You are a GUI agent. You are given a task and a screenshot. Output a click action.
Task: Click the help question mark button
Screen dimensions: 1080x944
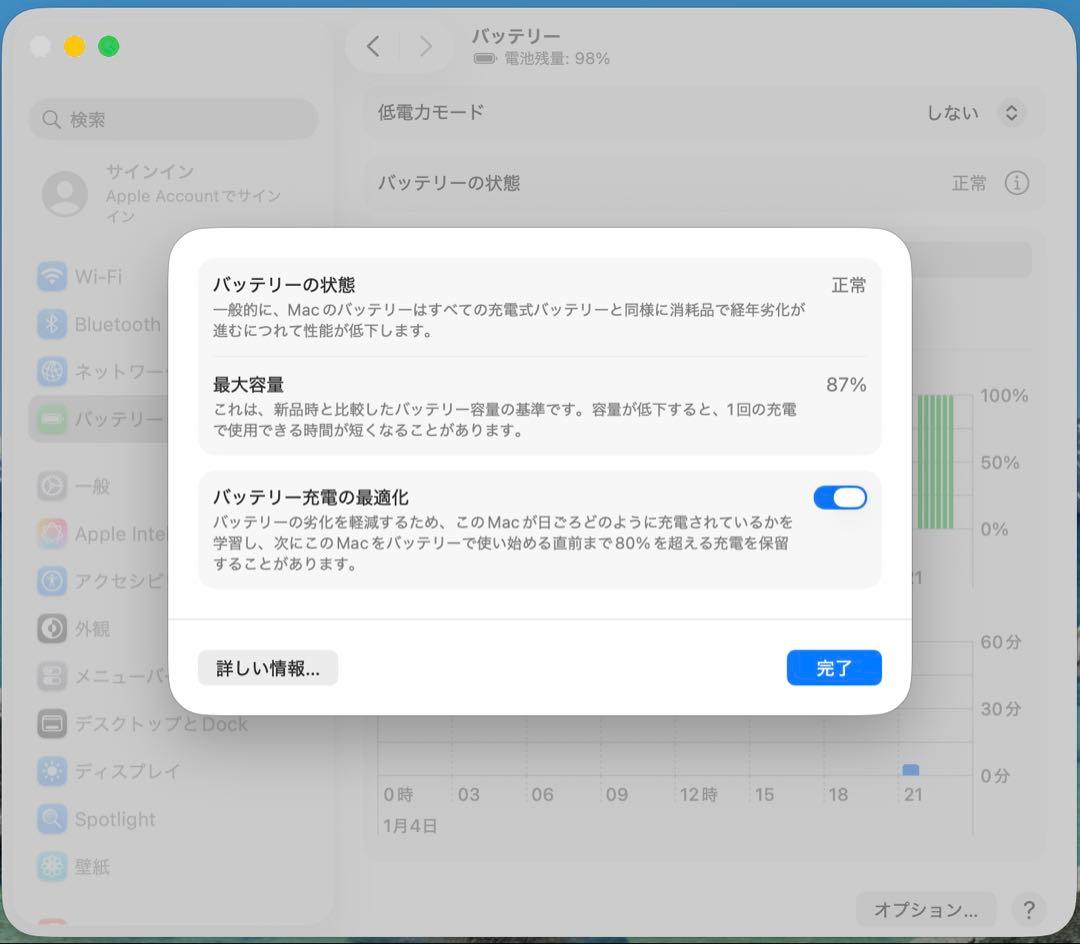coord(1029,910)
